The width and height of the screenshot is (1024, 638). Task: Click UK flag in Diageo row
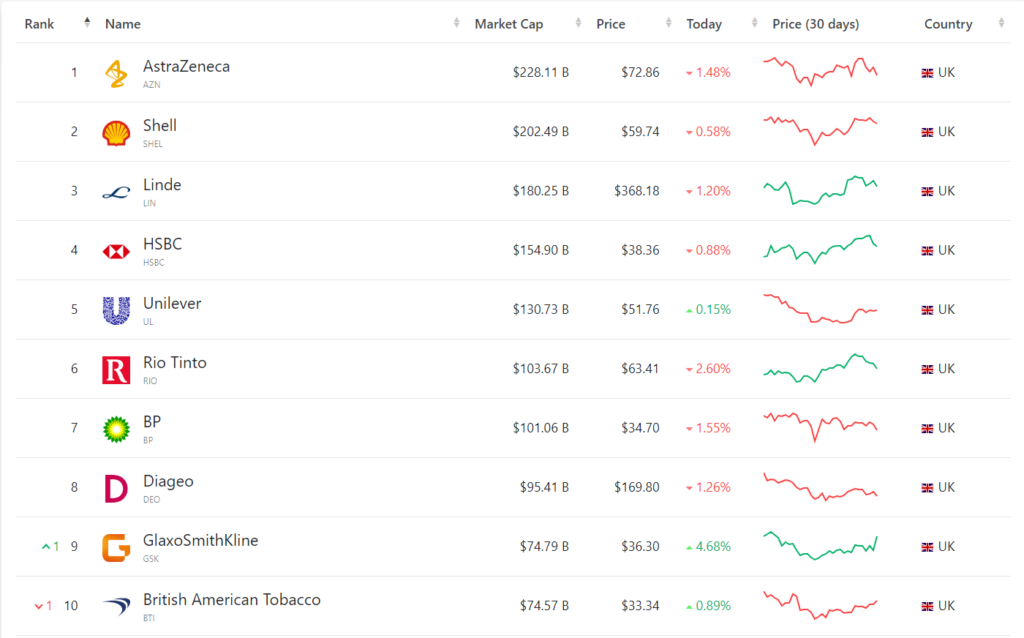(927, 488)
